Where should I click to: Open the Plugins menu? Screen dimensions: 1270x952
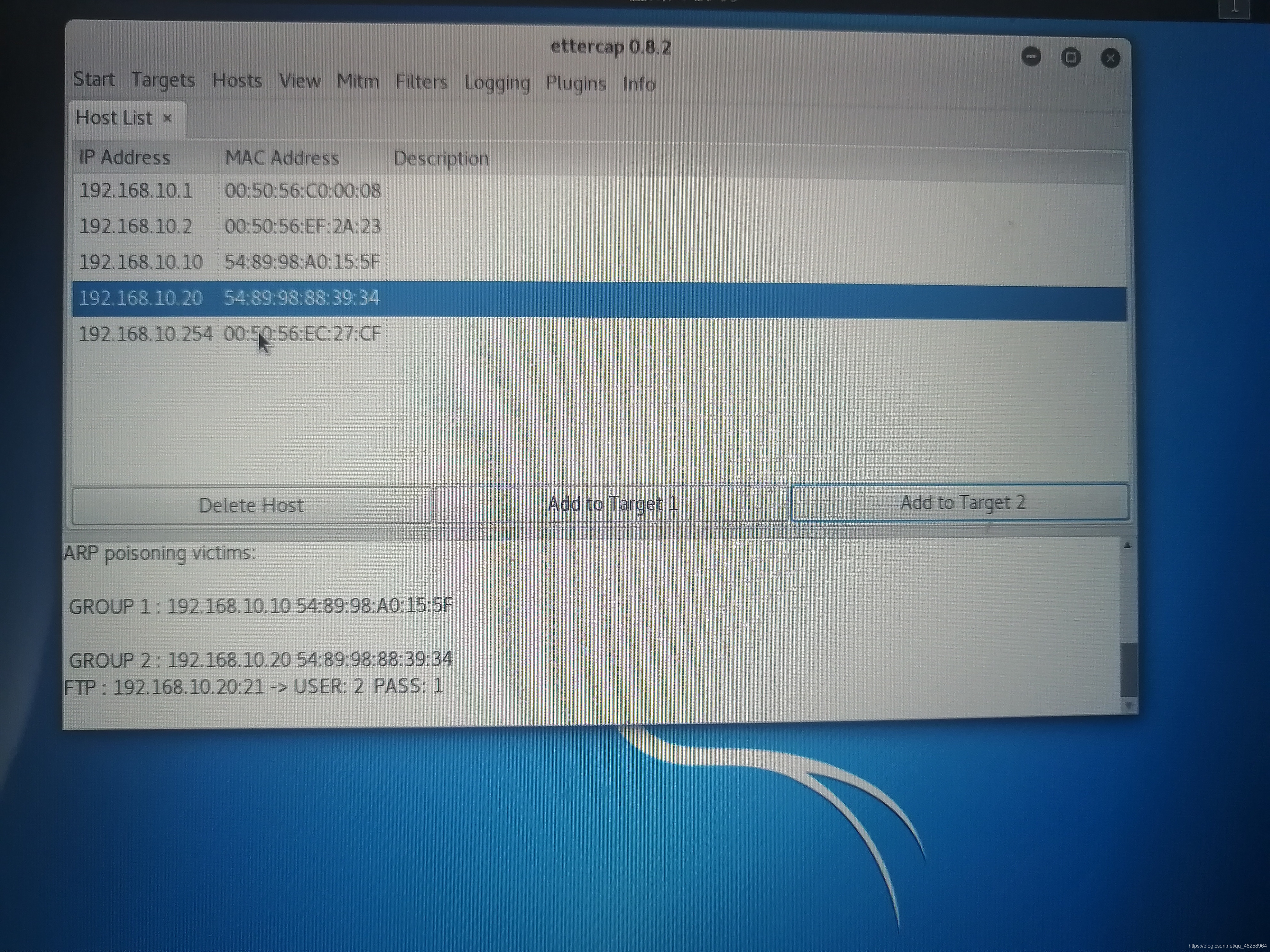[575, 84]
